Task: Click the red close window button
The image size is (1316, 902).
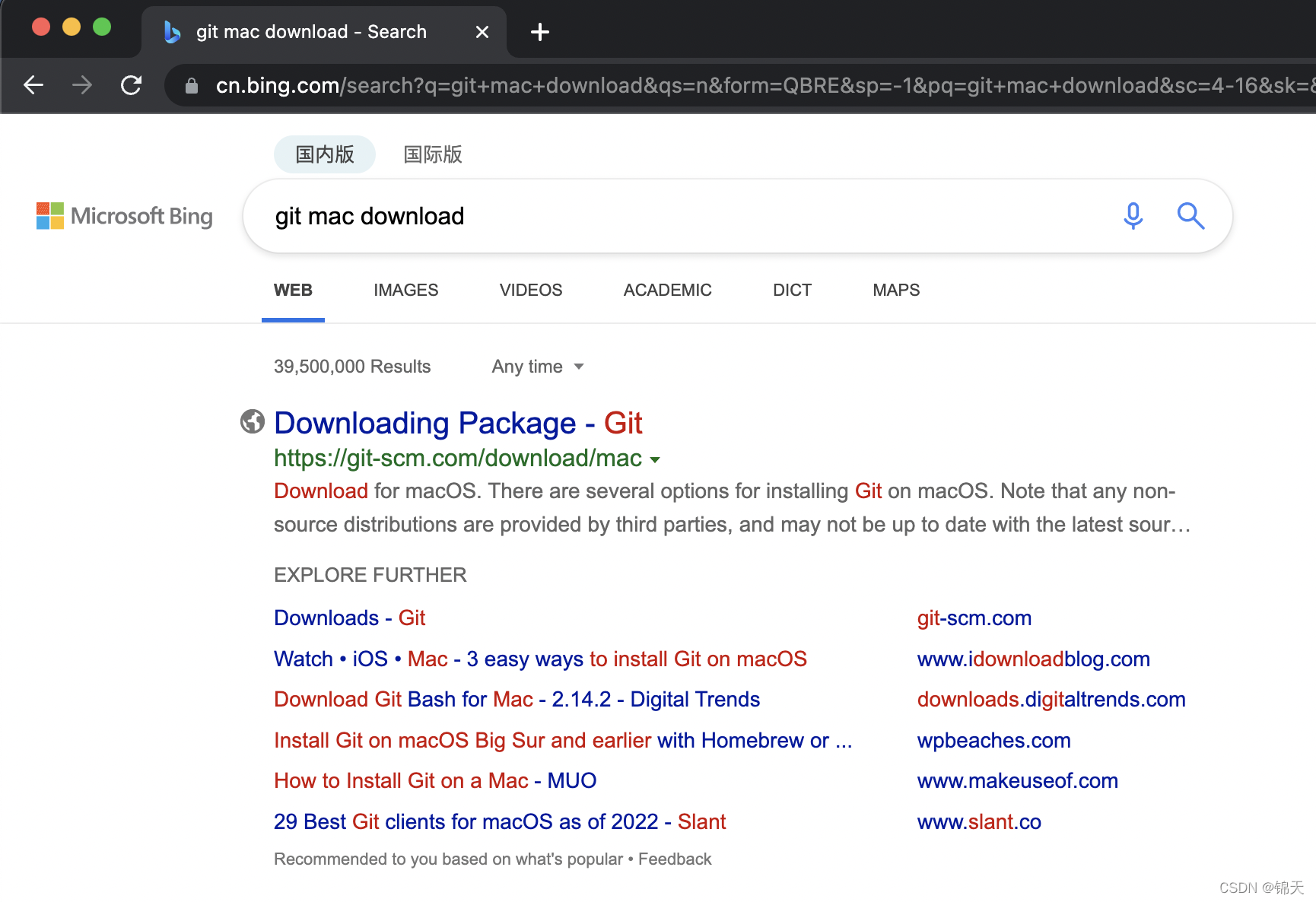Action: (x=41, y=27)
